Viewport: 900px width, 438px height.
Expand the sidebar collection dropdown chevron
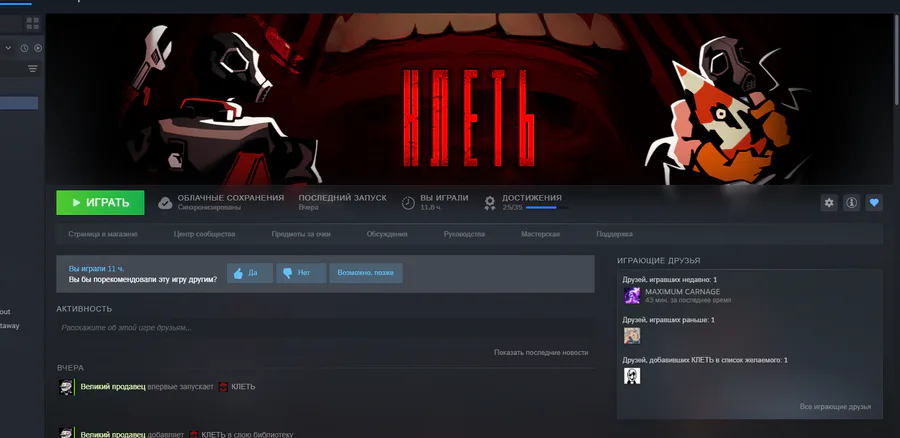9,48
